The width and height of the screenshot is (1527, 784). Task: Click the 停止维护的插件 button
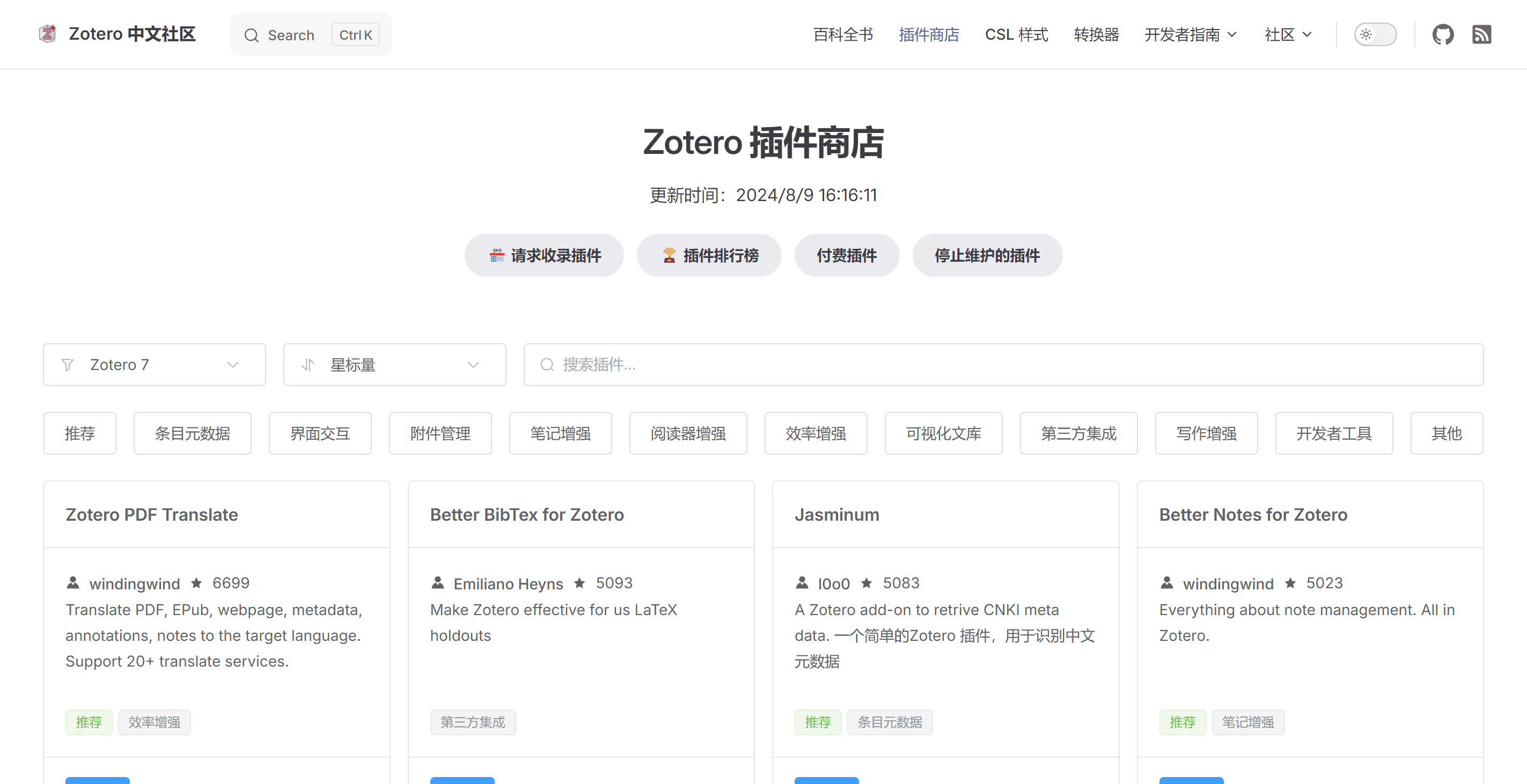click(x=987, y=255)
